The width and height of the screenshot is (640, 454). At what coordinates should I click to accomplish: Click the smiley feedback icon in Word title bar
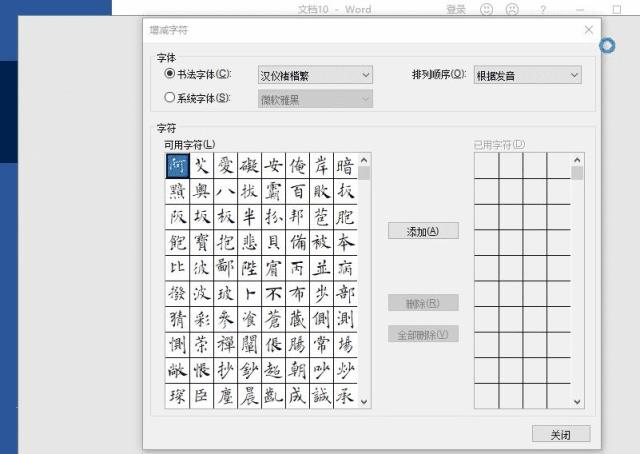pos(486,9)
